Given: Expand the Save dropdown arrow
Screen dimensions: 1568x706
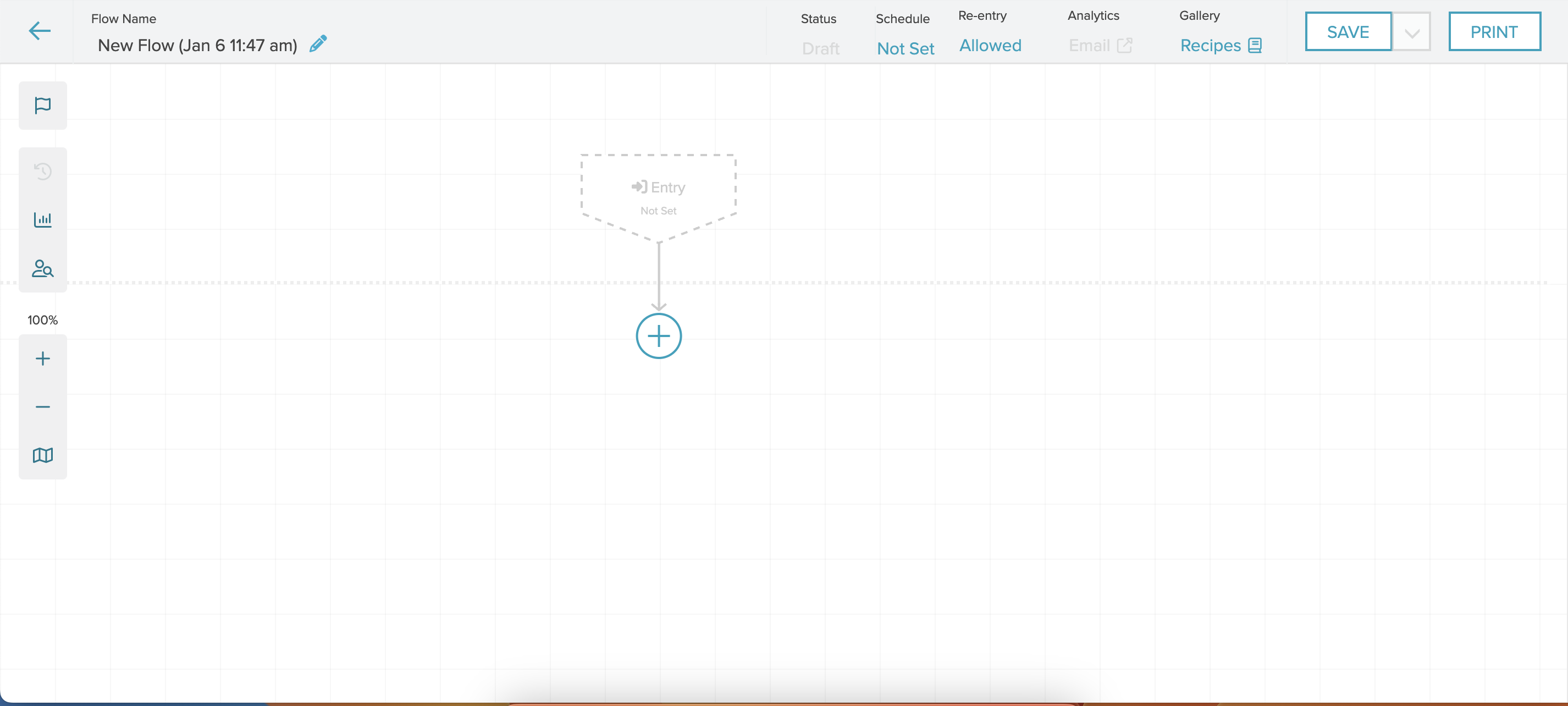Looking at the screenshot, I should tap(1411, 32).
